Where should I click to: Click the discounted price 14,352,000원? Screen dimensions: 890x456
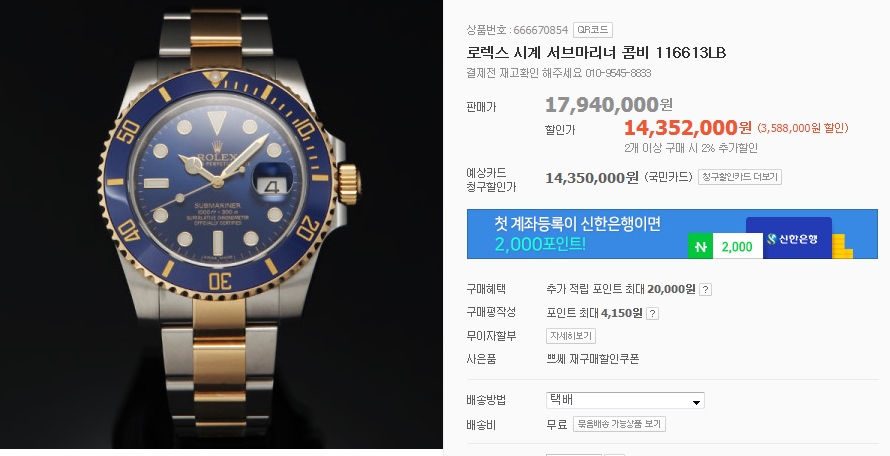tap(687, 127)
